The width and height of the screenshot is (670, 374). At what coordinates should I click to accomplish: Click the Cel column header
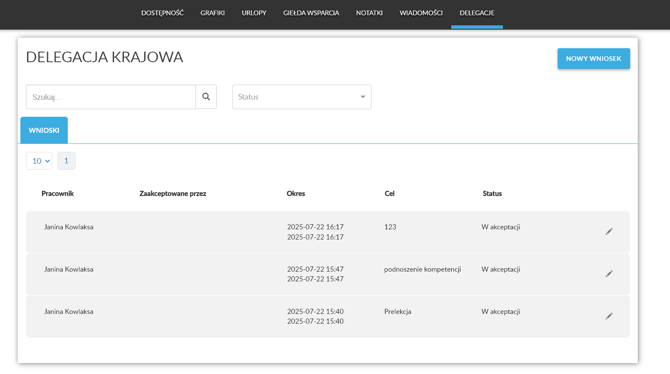pos(389,194)
